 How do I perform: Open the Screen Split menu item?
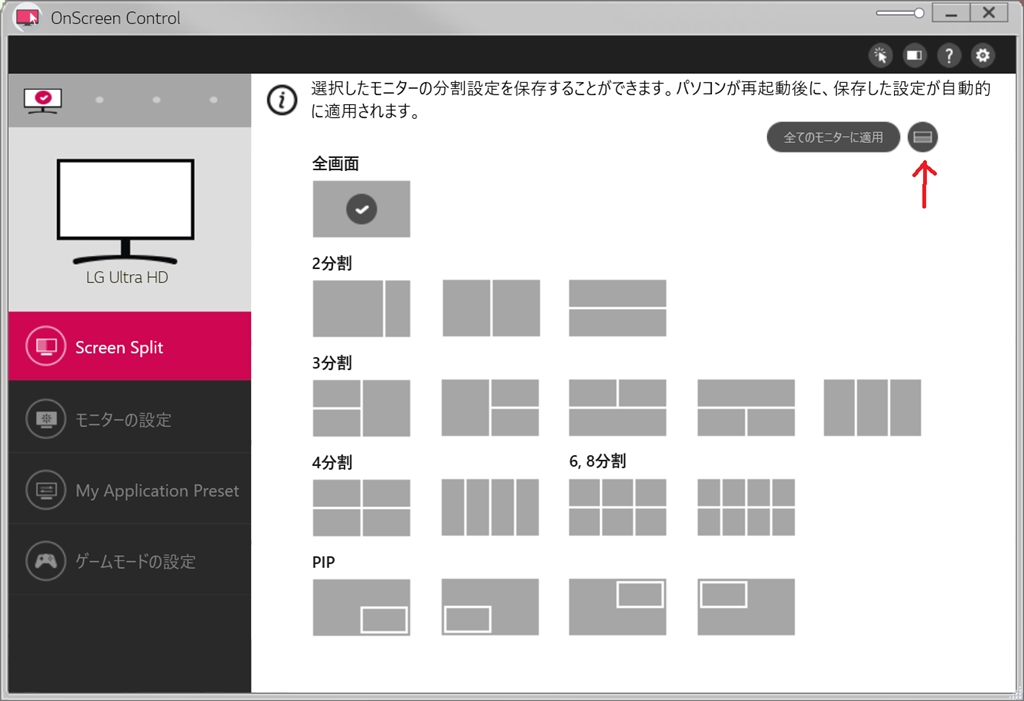pos(129,346)
